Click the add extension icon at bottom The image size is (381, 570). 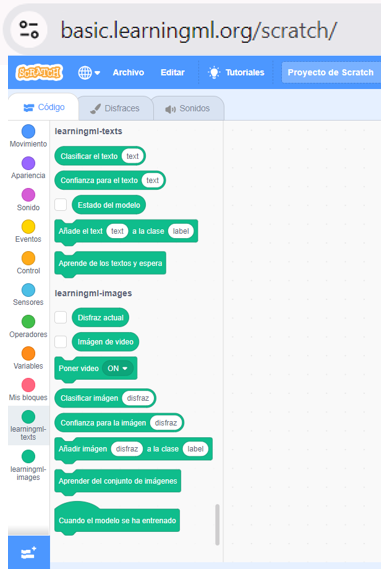click(29, 553)
